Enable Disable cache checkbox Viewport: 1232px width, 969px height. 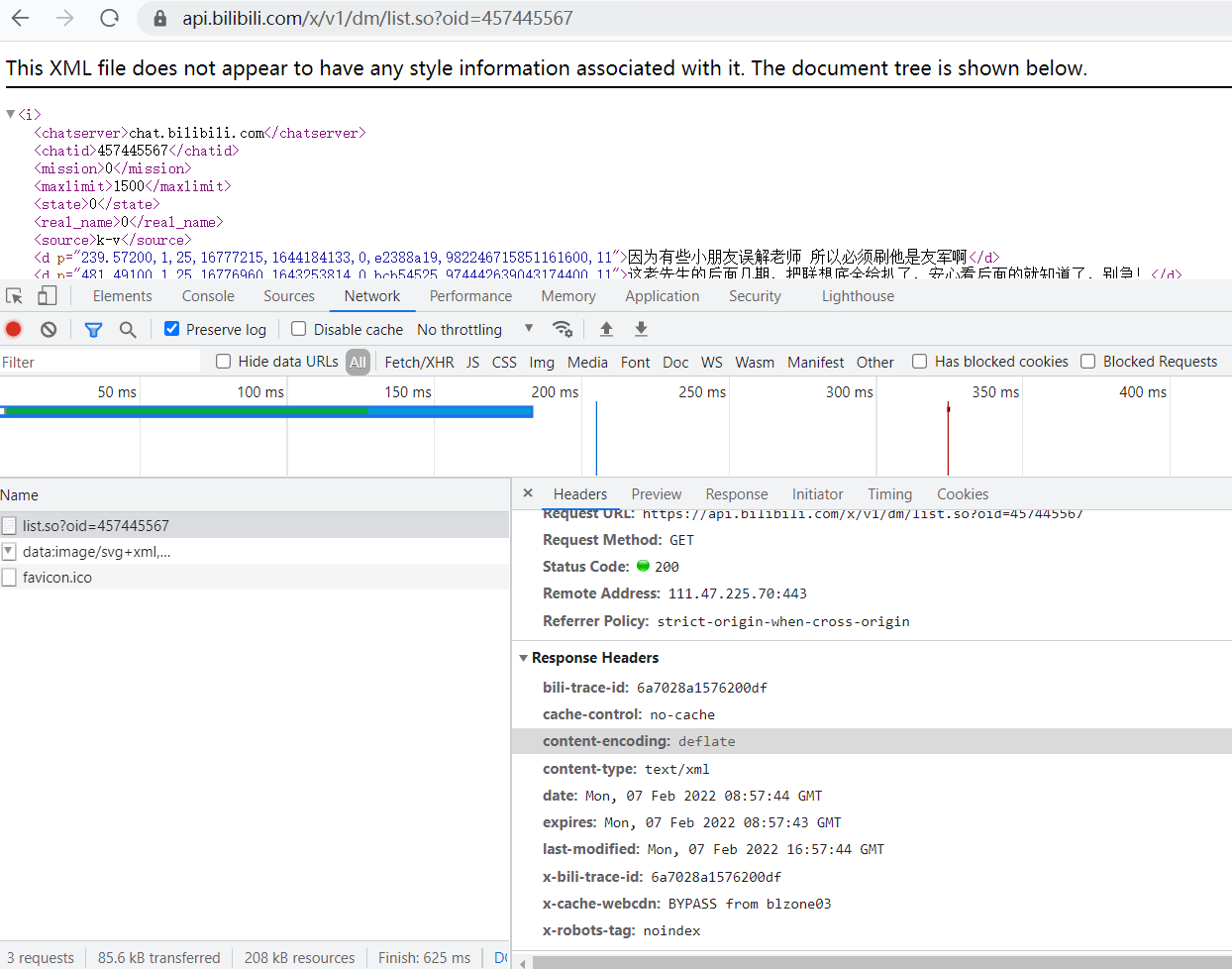pos(298,329)
